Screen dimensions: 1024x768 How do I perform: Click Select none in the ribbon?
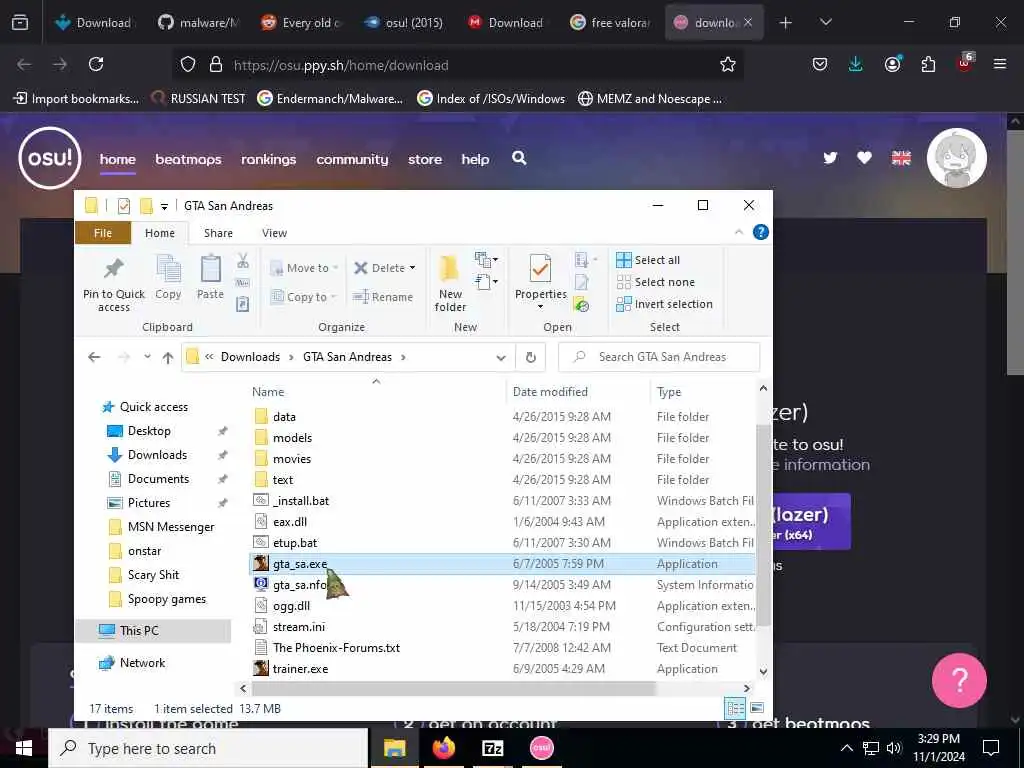coord(656,282)
